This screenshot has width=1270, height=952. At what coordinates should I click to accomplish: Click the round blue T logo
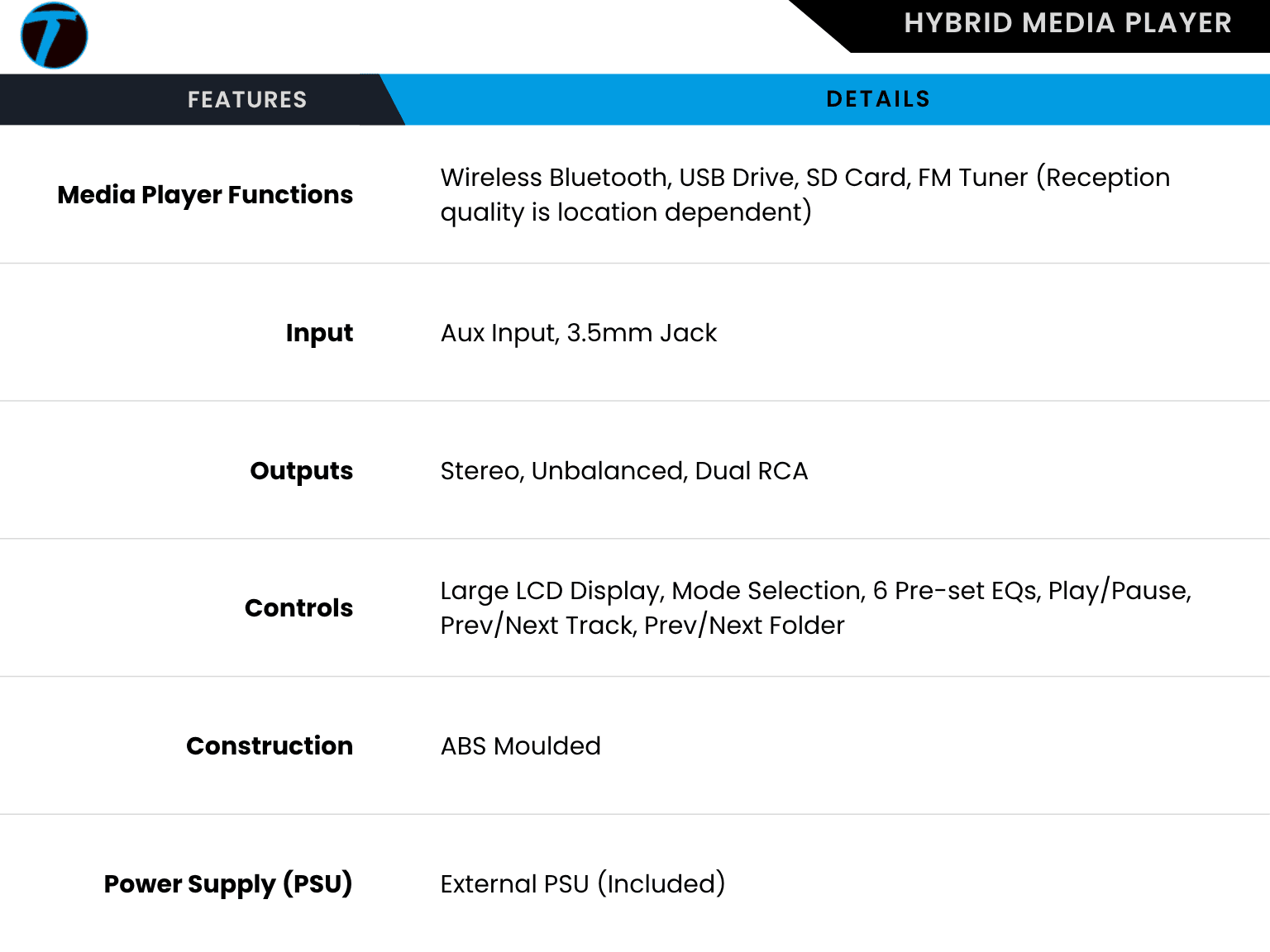tap(54, 36)
